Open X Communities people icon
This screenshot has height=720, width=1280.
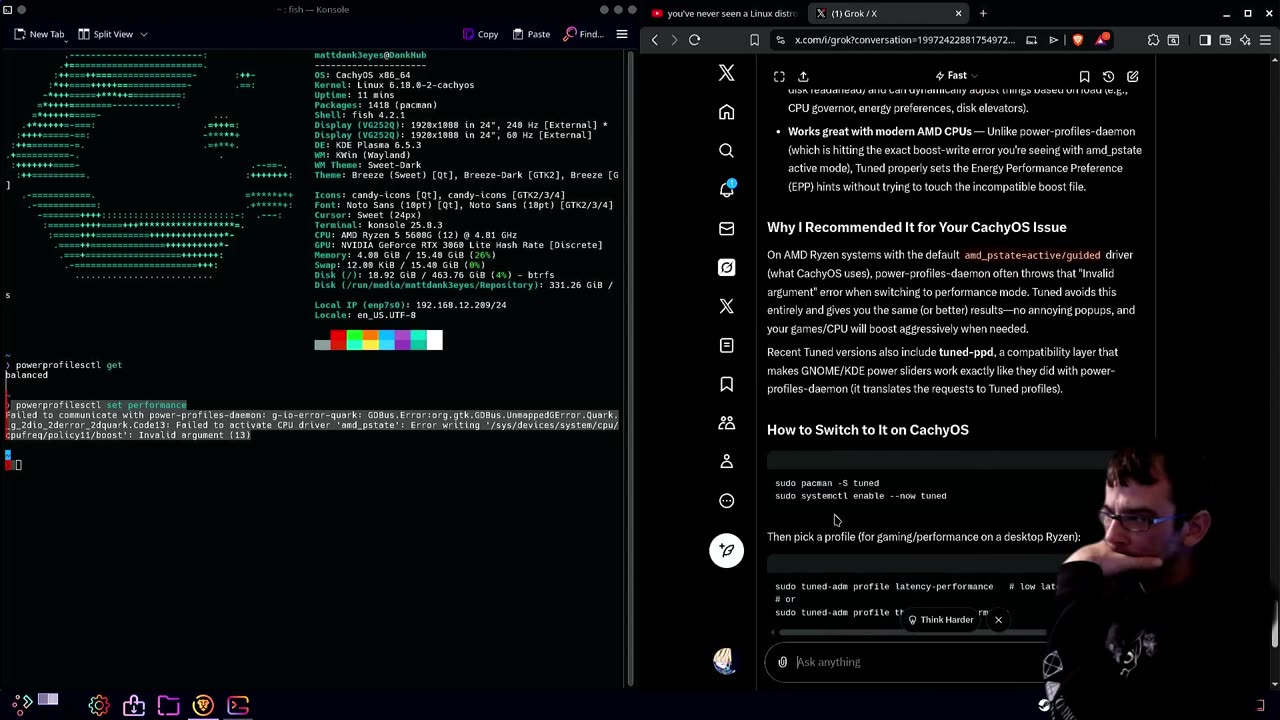pyautogui.click(x=727, y=423)
